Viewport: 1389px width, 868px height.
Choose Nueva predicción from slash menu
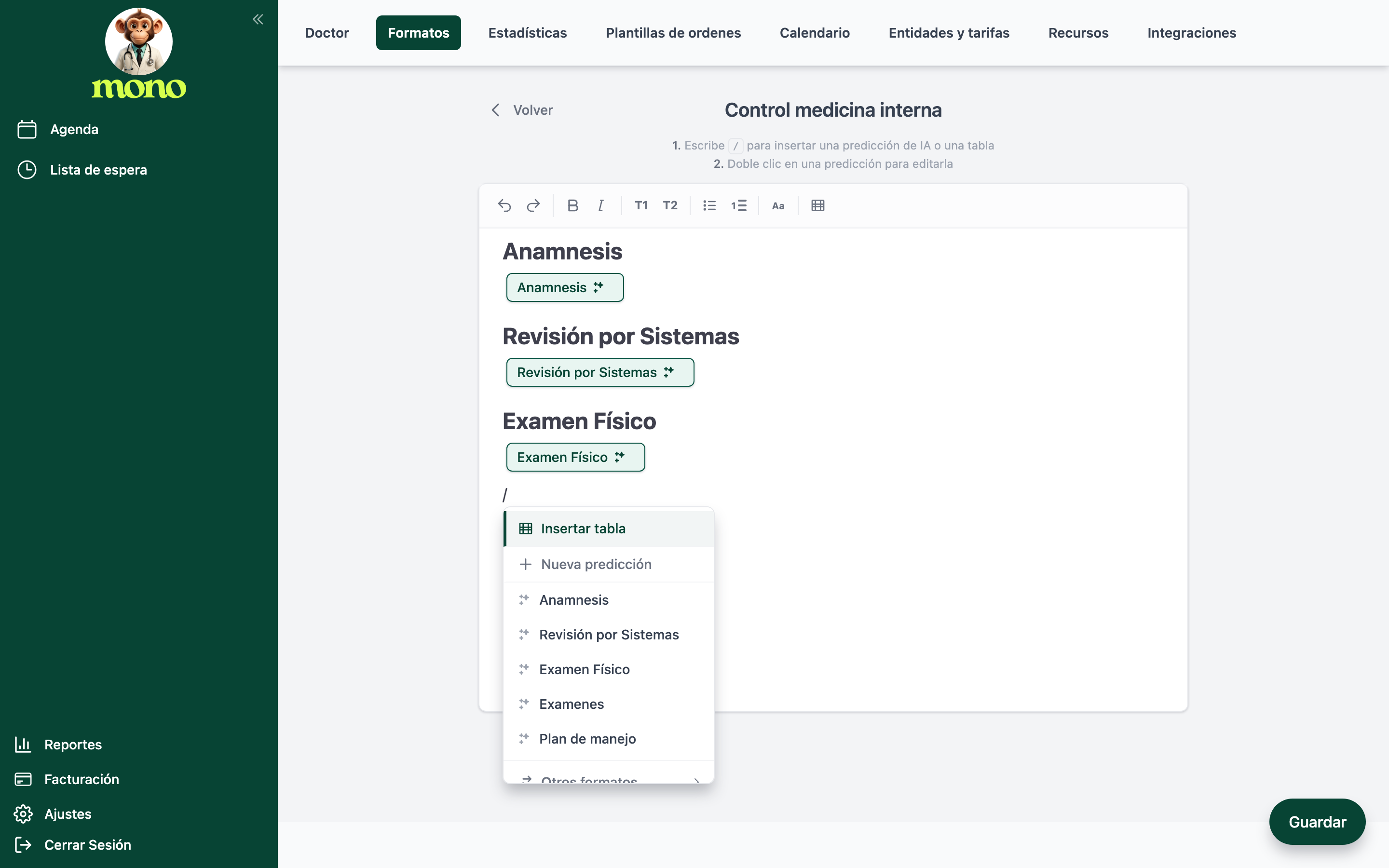coord(608,564)
